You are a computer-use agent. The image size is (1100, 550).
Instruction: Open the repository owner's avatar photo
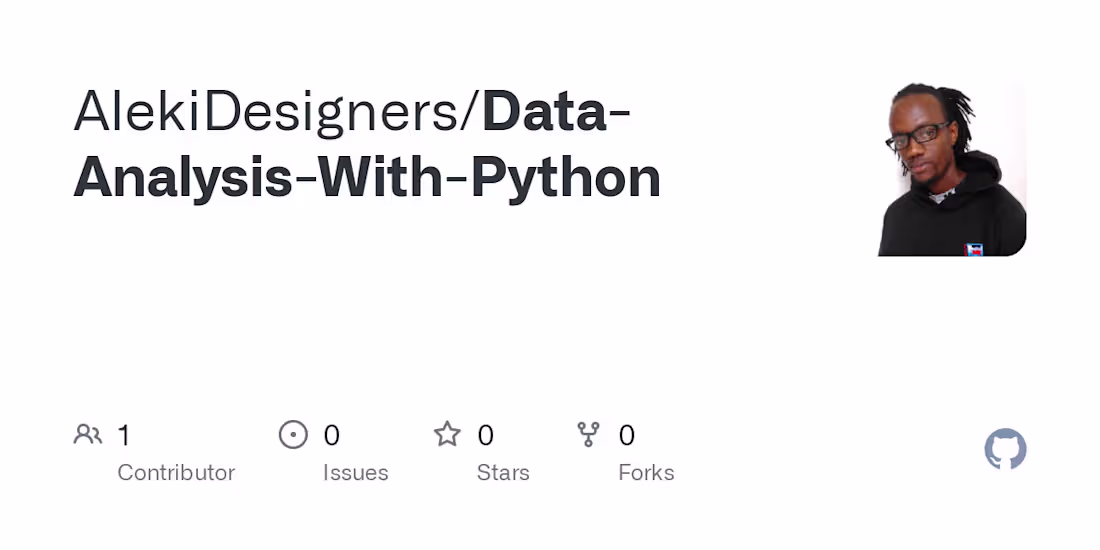pos(951,169)
